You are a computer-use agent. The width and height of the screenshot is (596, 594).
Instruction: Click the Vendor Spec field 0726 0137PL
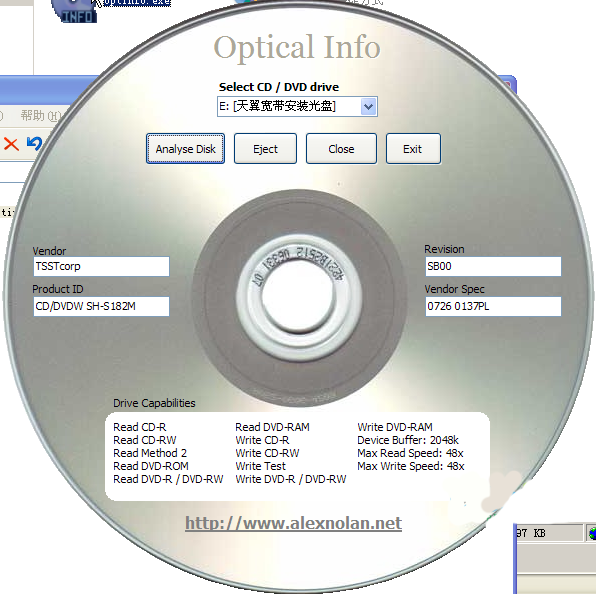click(x=493, y=306)
